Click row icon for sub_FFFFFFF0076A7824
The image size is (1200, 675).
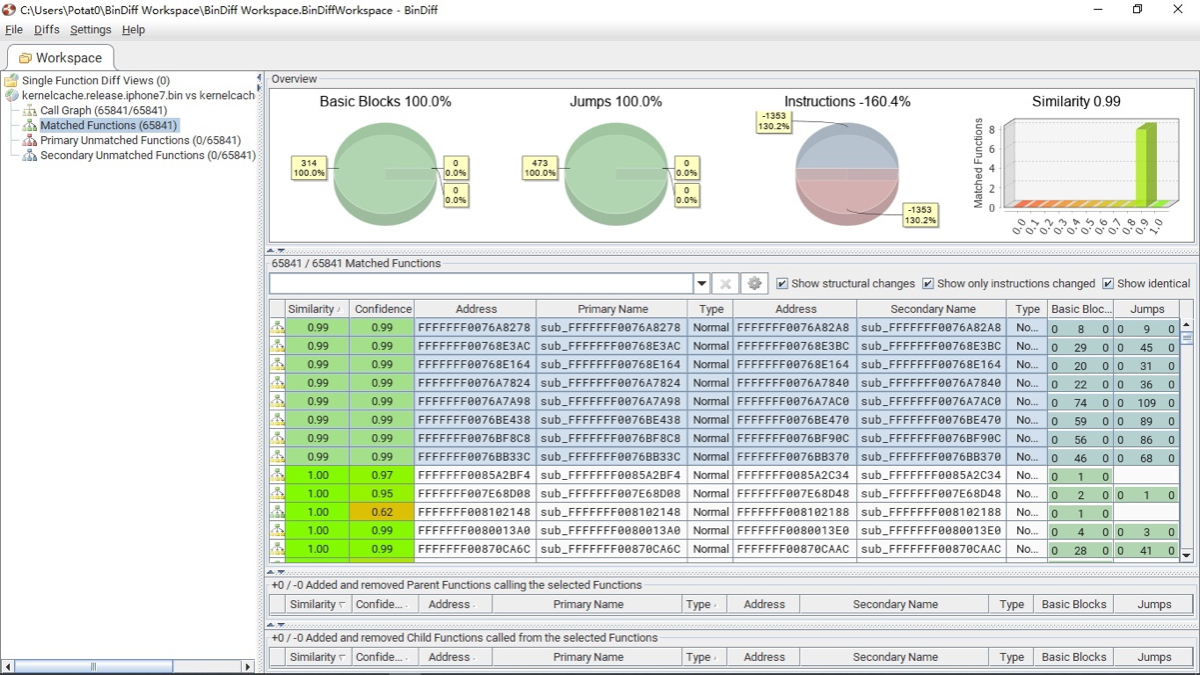(277, 383)
